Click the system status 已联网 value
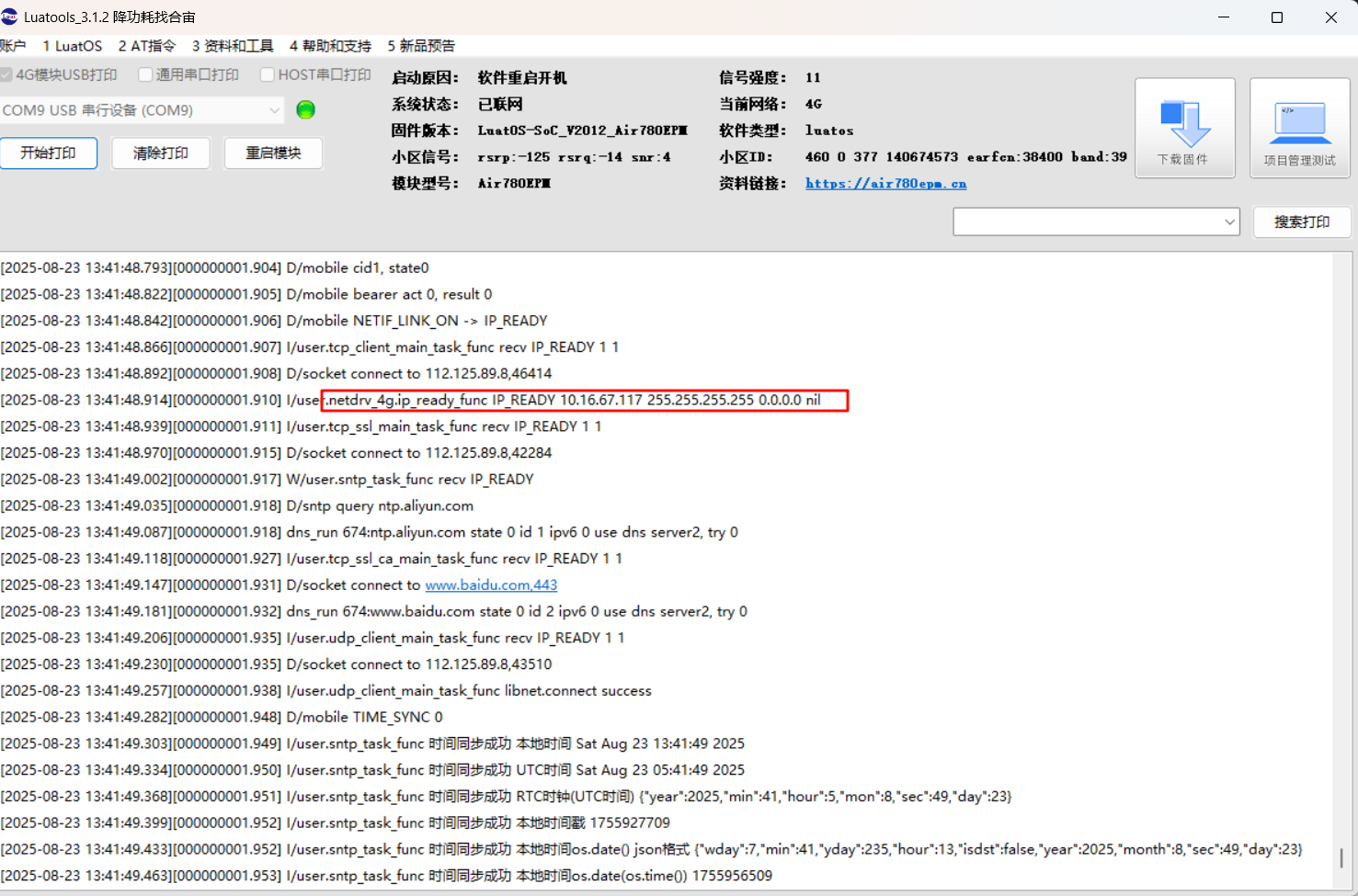The width and height of the screenshot is (1358, 896). coord(500,104)
